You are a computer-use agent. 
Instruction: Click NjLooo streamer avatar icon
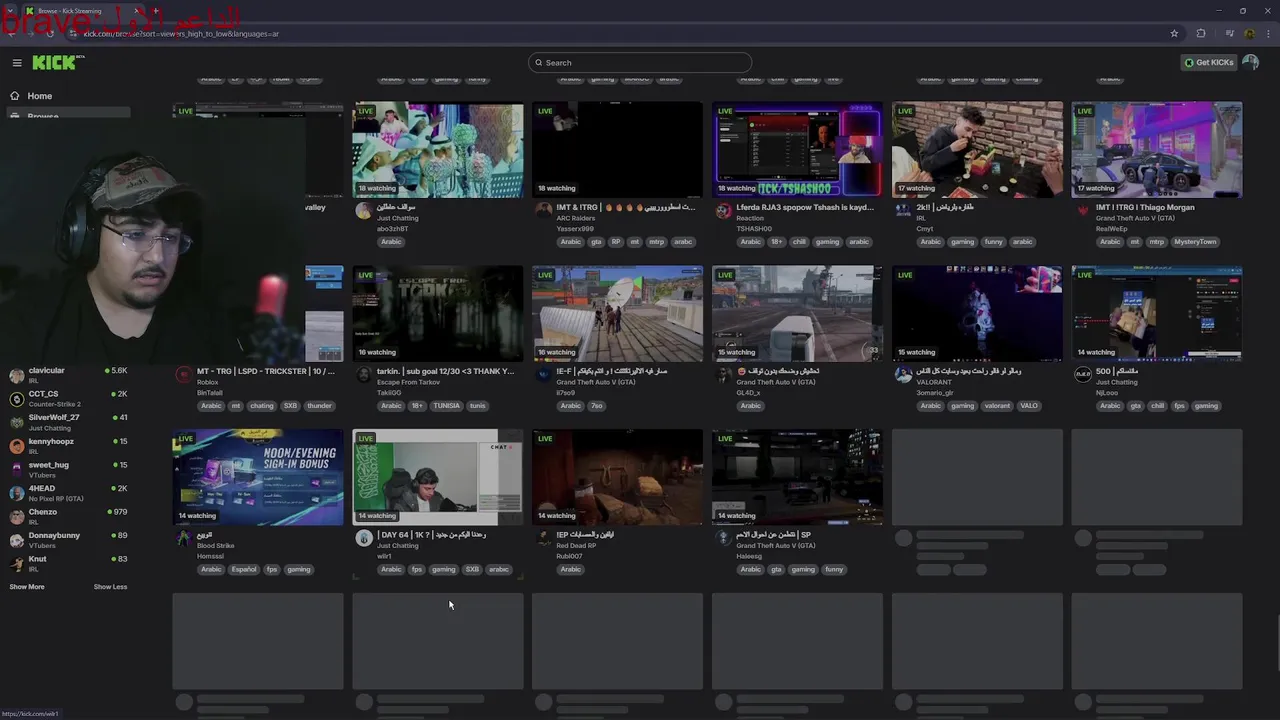point(1083,374)
